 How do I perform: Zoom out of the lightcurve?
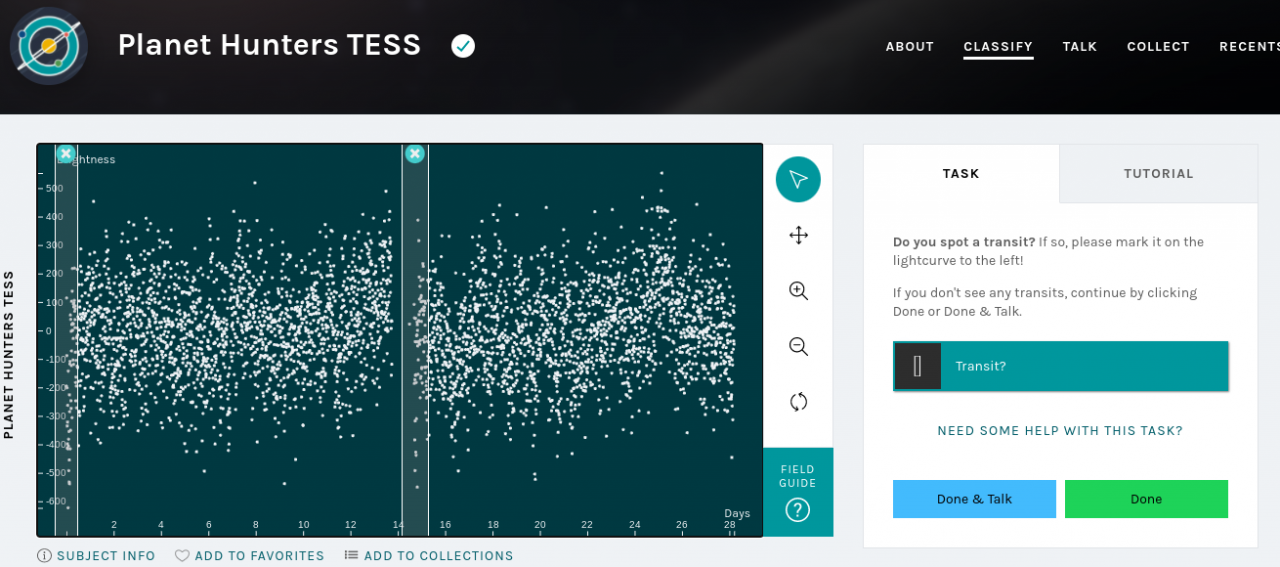click(x=798, y=346)
